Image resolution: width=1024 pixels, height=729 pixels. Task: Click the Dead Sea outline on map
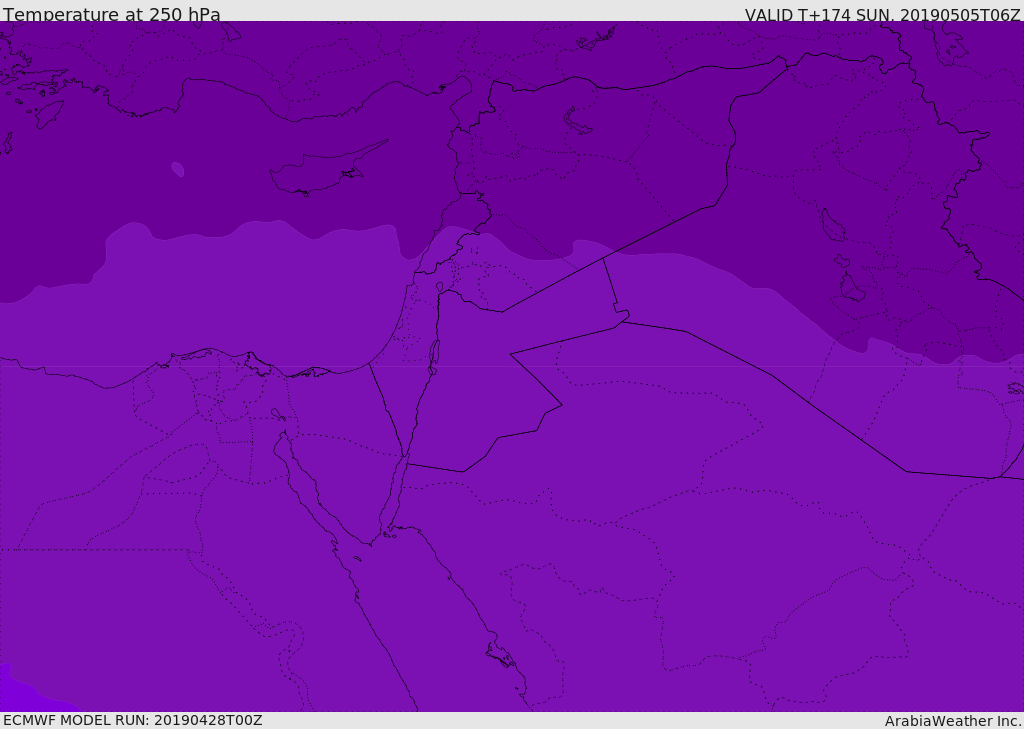[x=434, y=358]
